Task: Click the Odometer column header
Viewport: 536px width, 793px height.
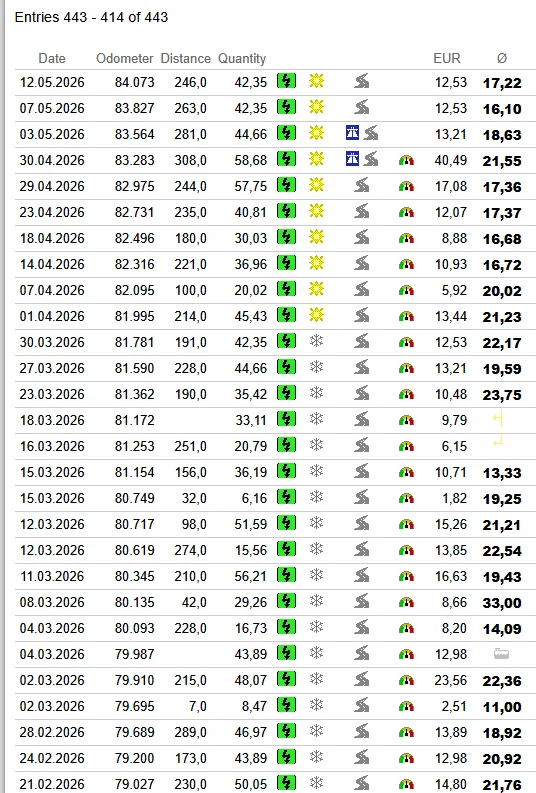Action: pos(124,59)
